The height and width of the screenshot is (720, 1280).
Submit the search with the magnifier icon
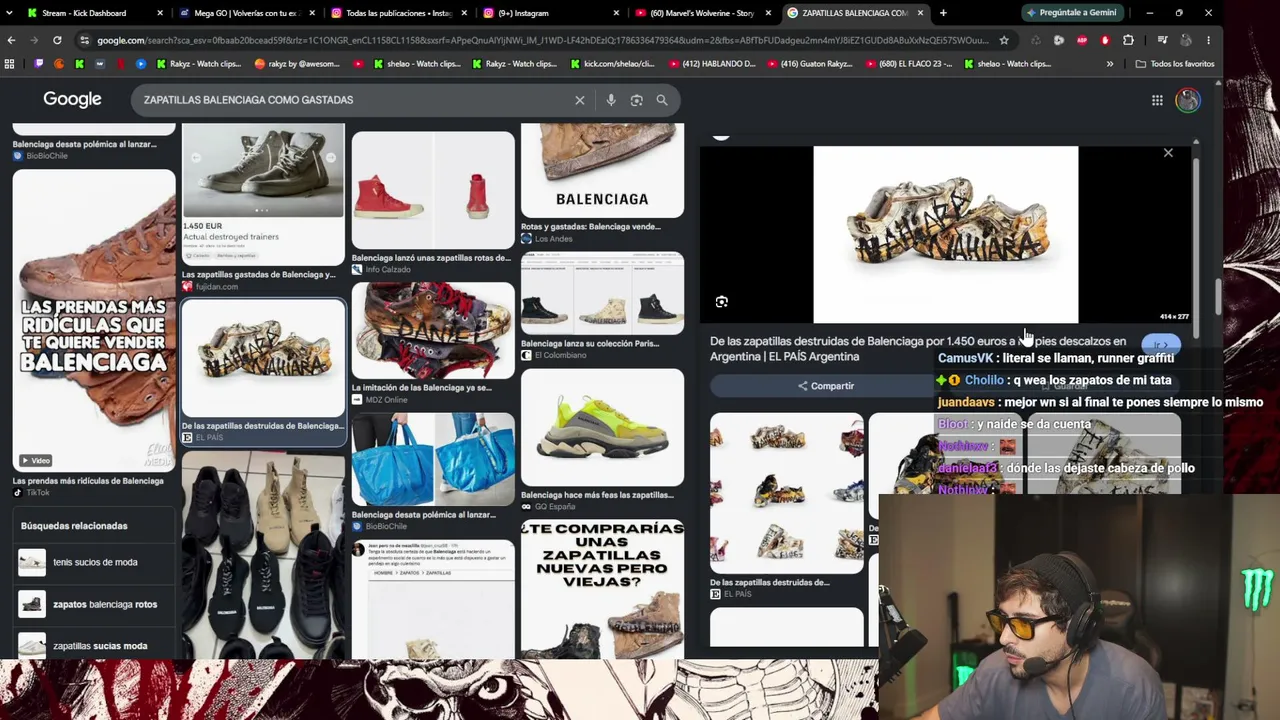click(x=662, y=100)
